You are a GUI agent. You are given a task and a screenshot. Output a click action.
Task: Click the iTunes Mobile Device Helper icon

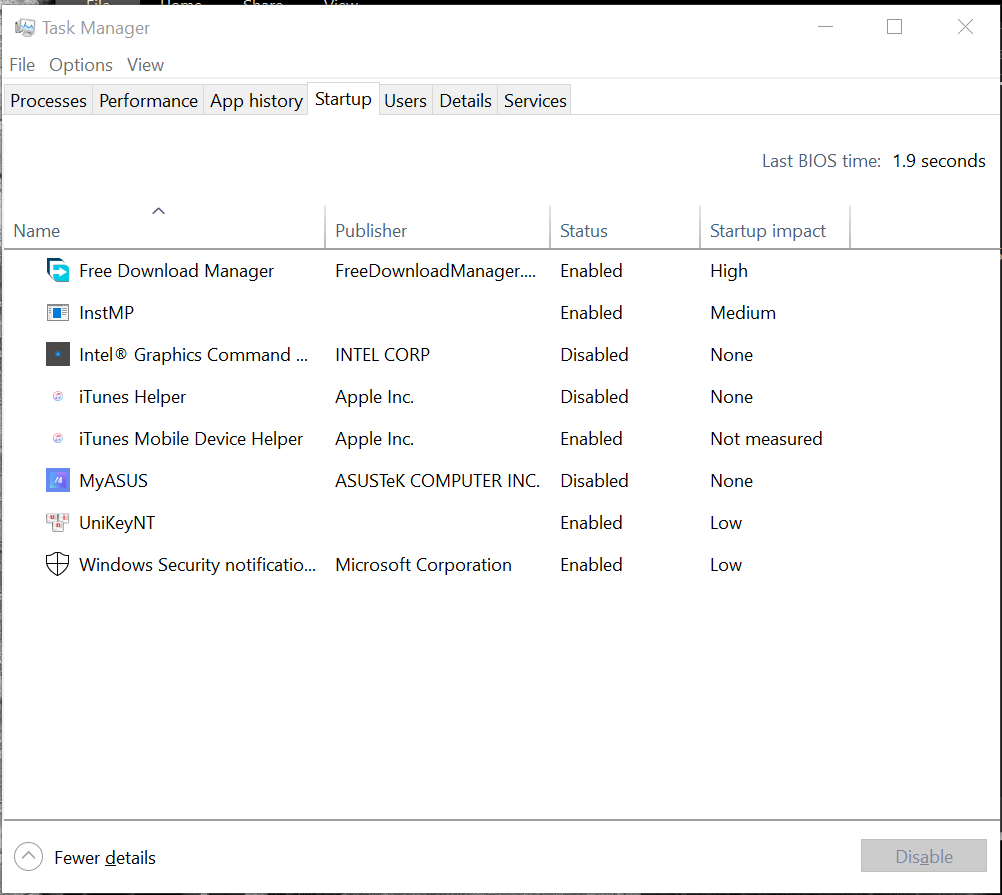click(x=58, y=438)
